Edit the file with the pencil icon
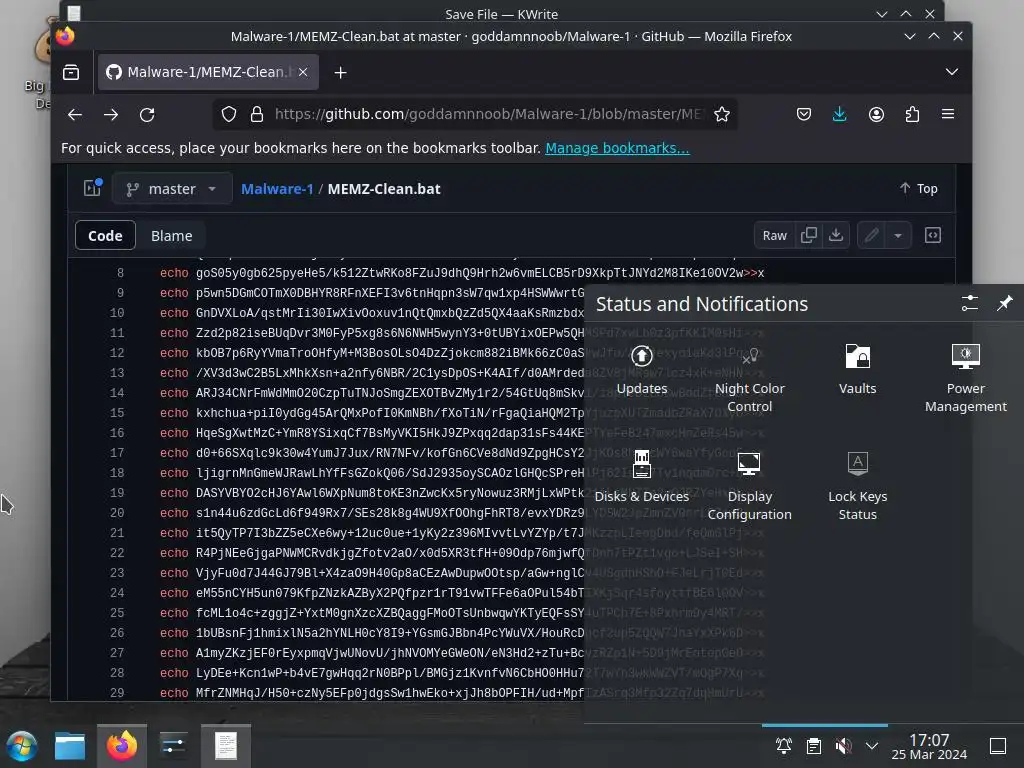The image size is (1024, 768). (x=871, y=235)
